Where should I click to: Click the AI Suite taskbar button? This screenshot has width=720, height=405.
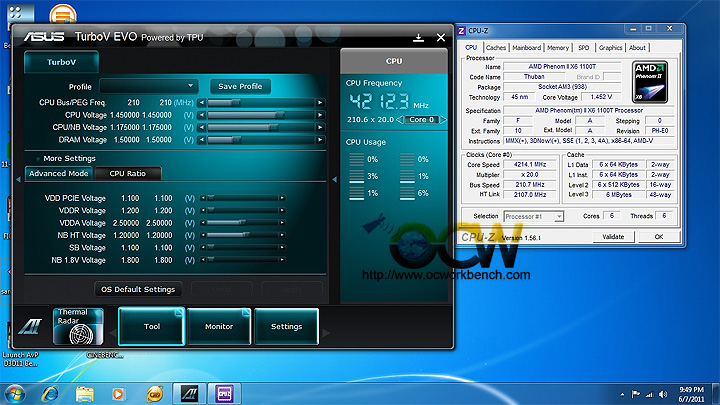coord(189,394)
